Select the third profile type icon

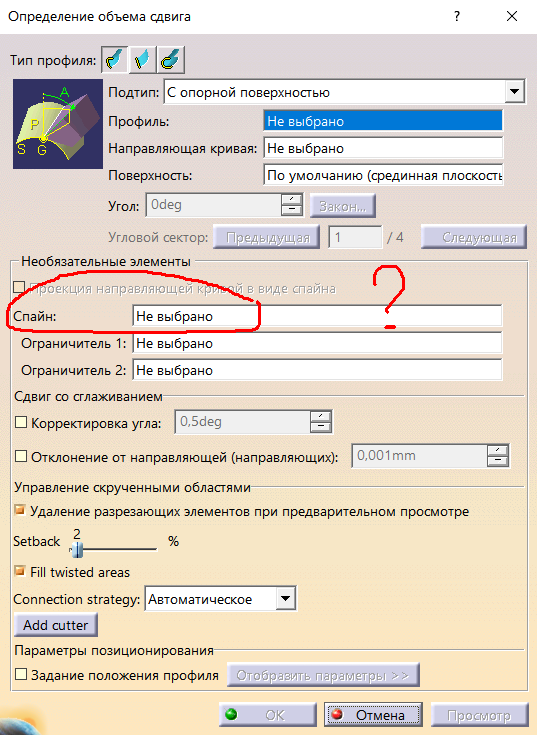pyautogui.click(x=171, y=60)
